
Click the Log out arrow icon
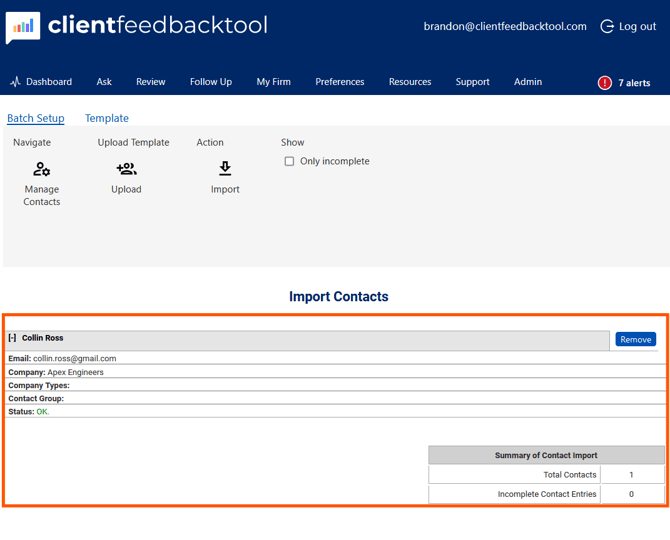click(x=607, y=26)
